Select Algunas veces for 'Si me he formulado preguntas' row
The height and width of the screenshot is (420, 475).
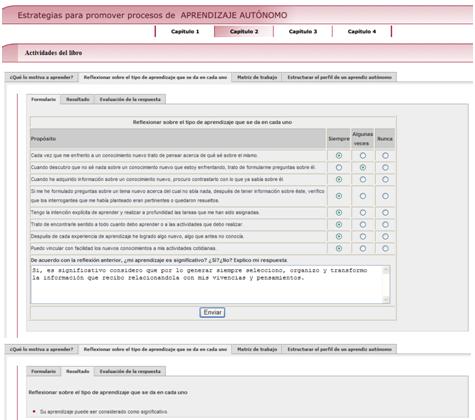click(x=363, y=196)
